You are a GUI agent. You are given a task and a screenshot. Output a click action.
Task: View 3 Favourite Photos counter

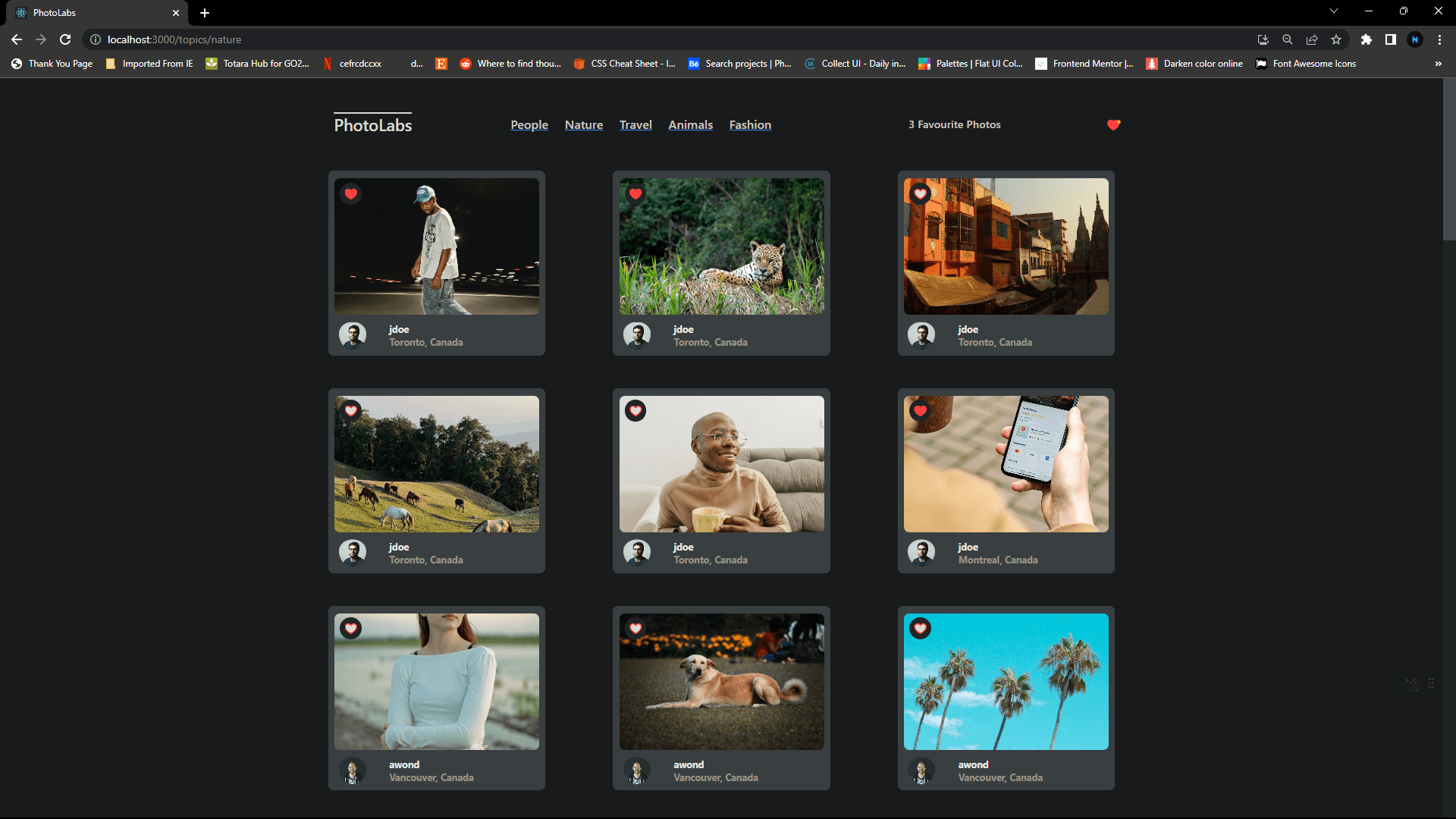(x=953, y=124)
